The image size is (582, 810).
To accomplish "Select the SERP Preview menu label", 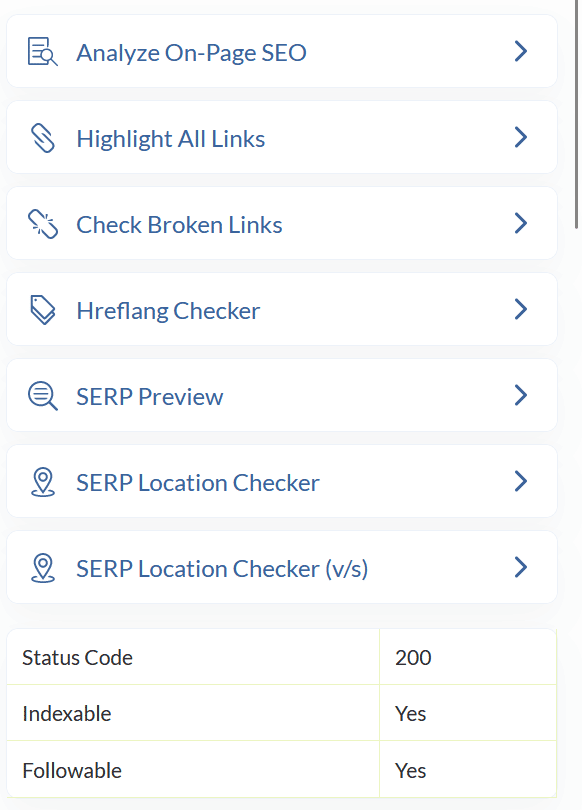I will click(150, 397).
